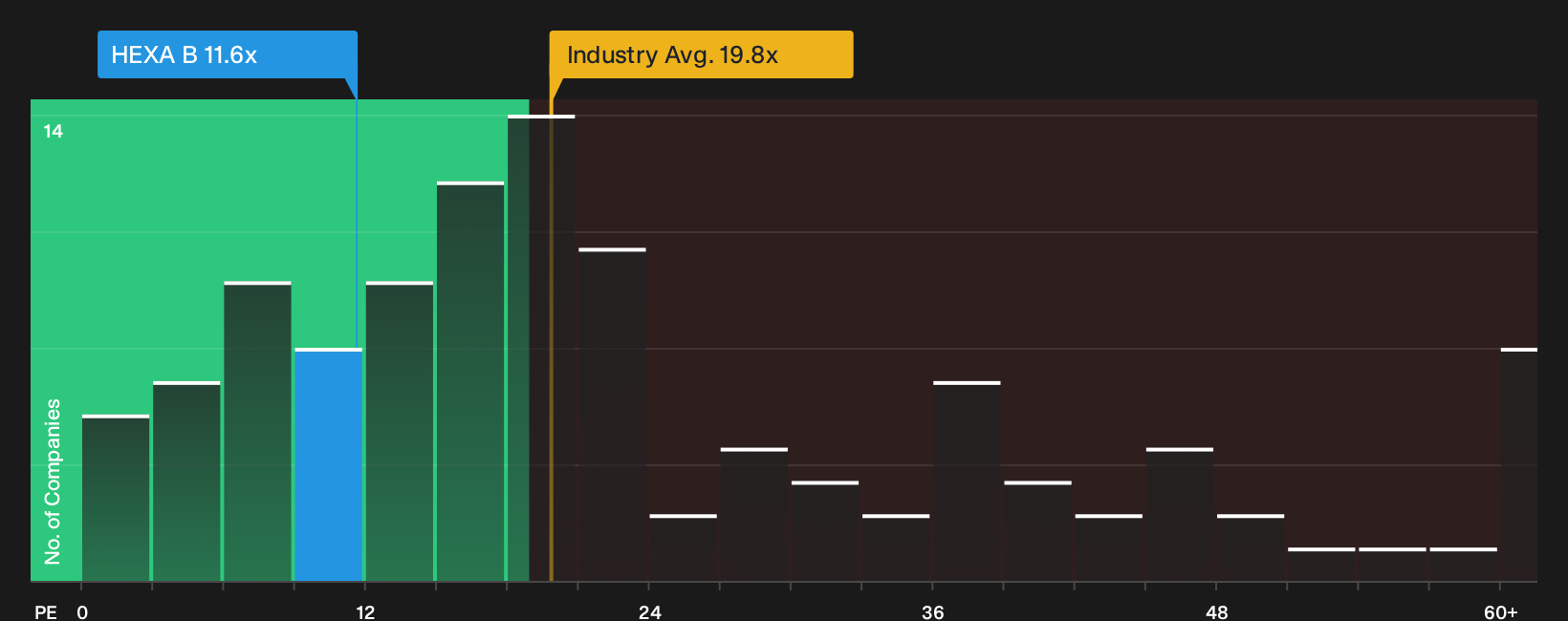Select the bar starting at PE 36
This screenshot has height=621, width=1568.
point(967,481)
